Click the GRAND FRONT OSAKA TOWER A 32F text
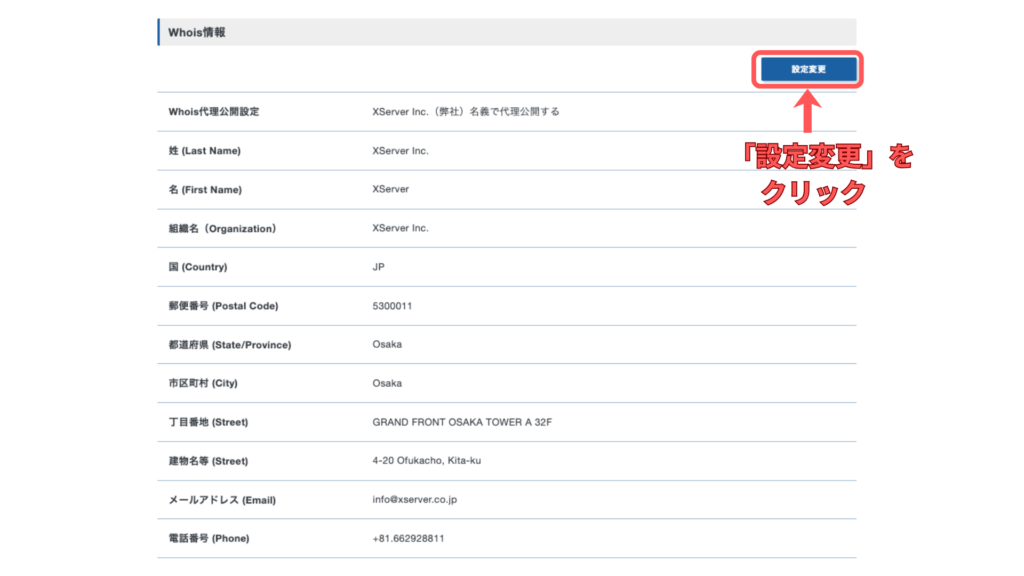Screen dimensions: 1024x576 [x=462, y=422]
